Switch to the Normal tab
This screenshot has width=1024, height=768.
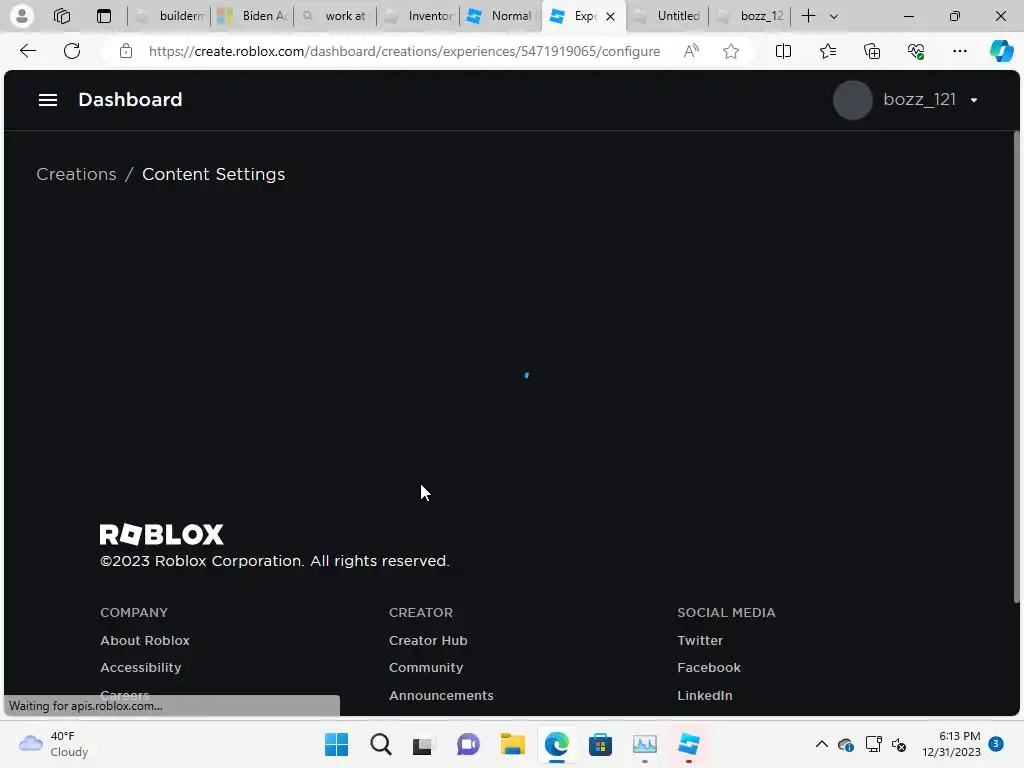pyautogui.click(x=502, y=16)
